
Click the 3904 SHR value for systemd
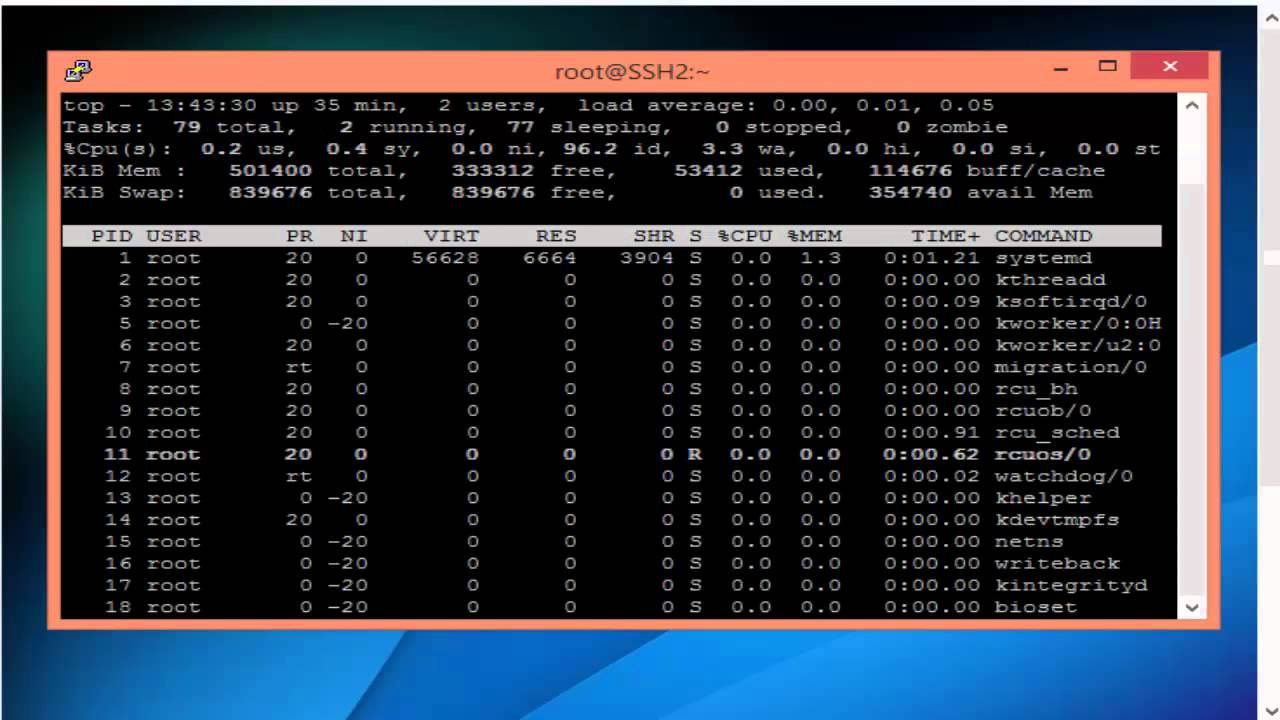[x=647, y=258]
